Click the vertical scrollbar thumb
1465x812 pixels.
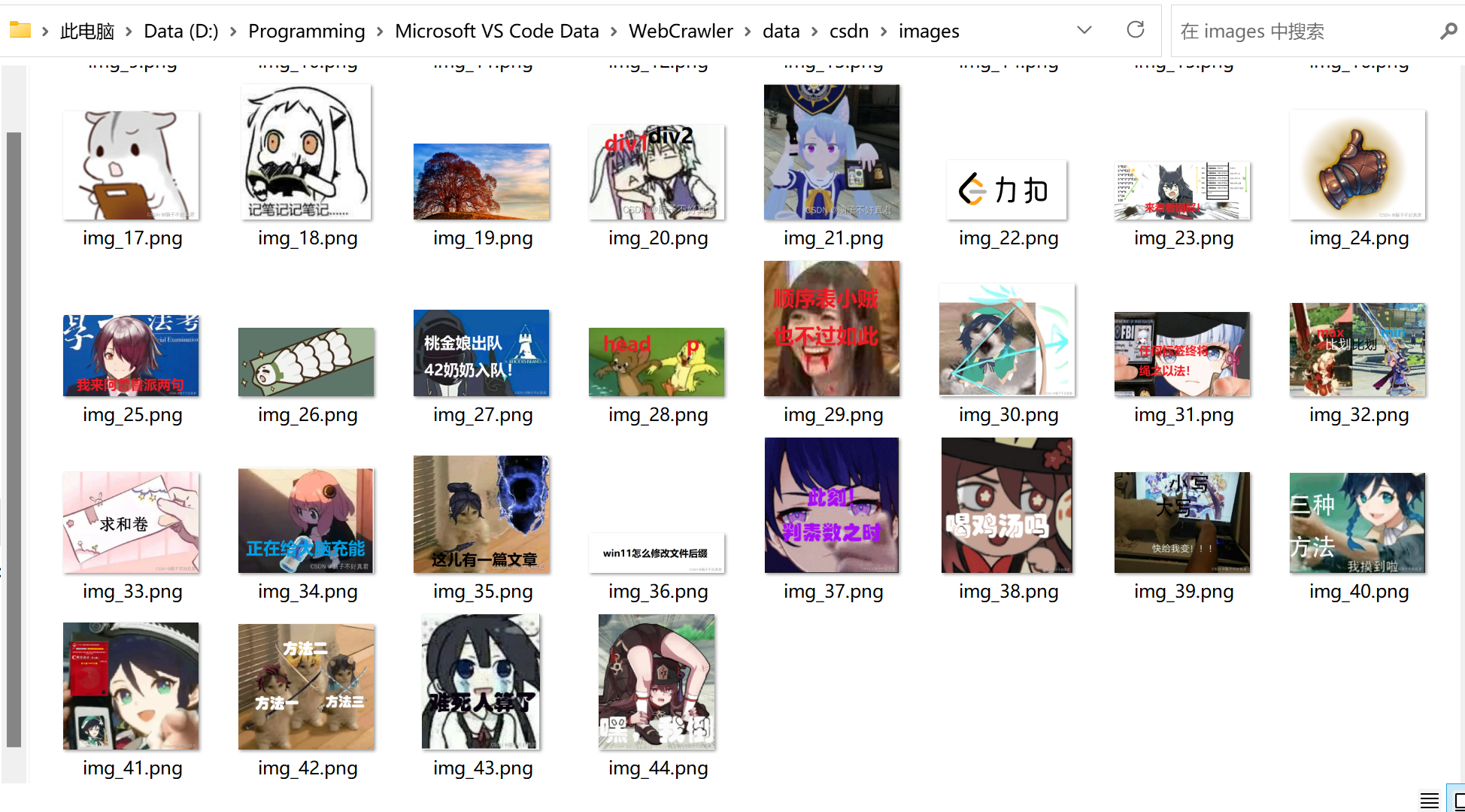coord(14,440)
